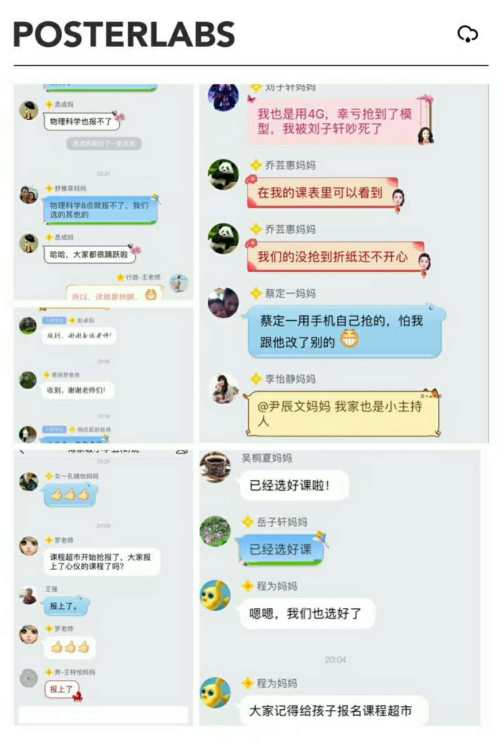Open the blue bubble 蔡定一用手机自己抢的
The image size is (500, 742).
(344, 331)
